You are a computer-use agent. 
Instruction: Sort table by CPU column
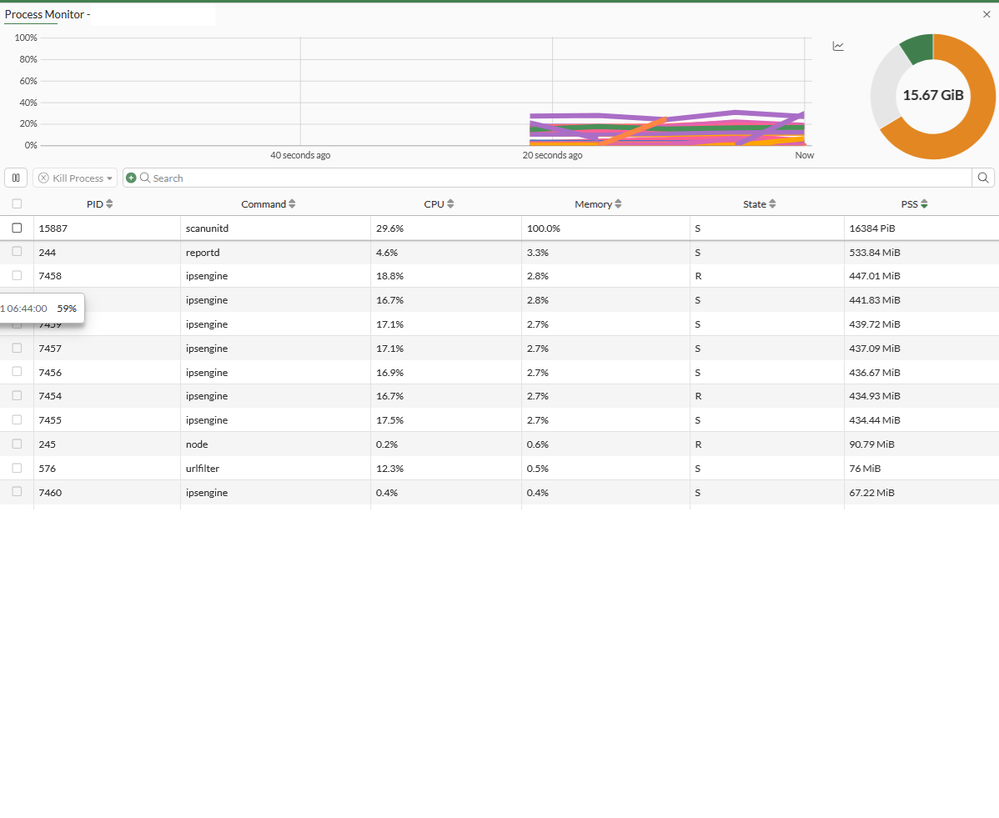(439, 204)
